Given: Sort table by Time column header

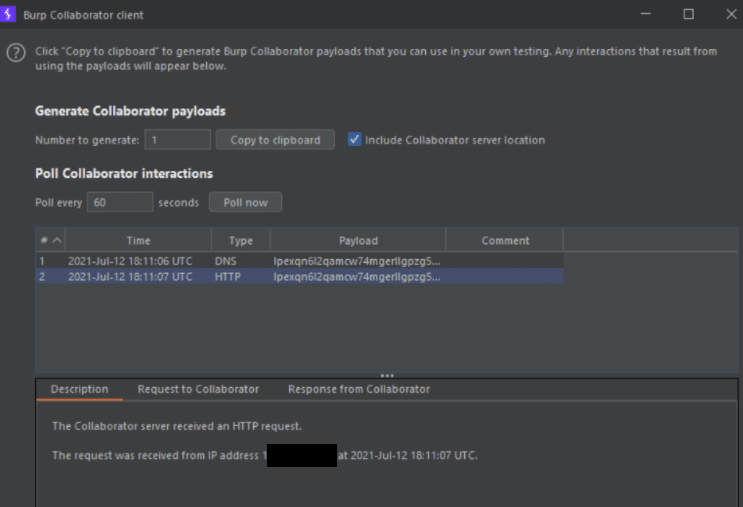Looking at the screenshot, I should tap(138, 240).
